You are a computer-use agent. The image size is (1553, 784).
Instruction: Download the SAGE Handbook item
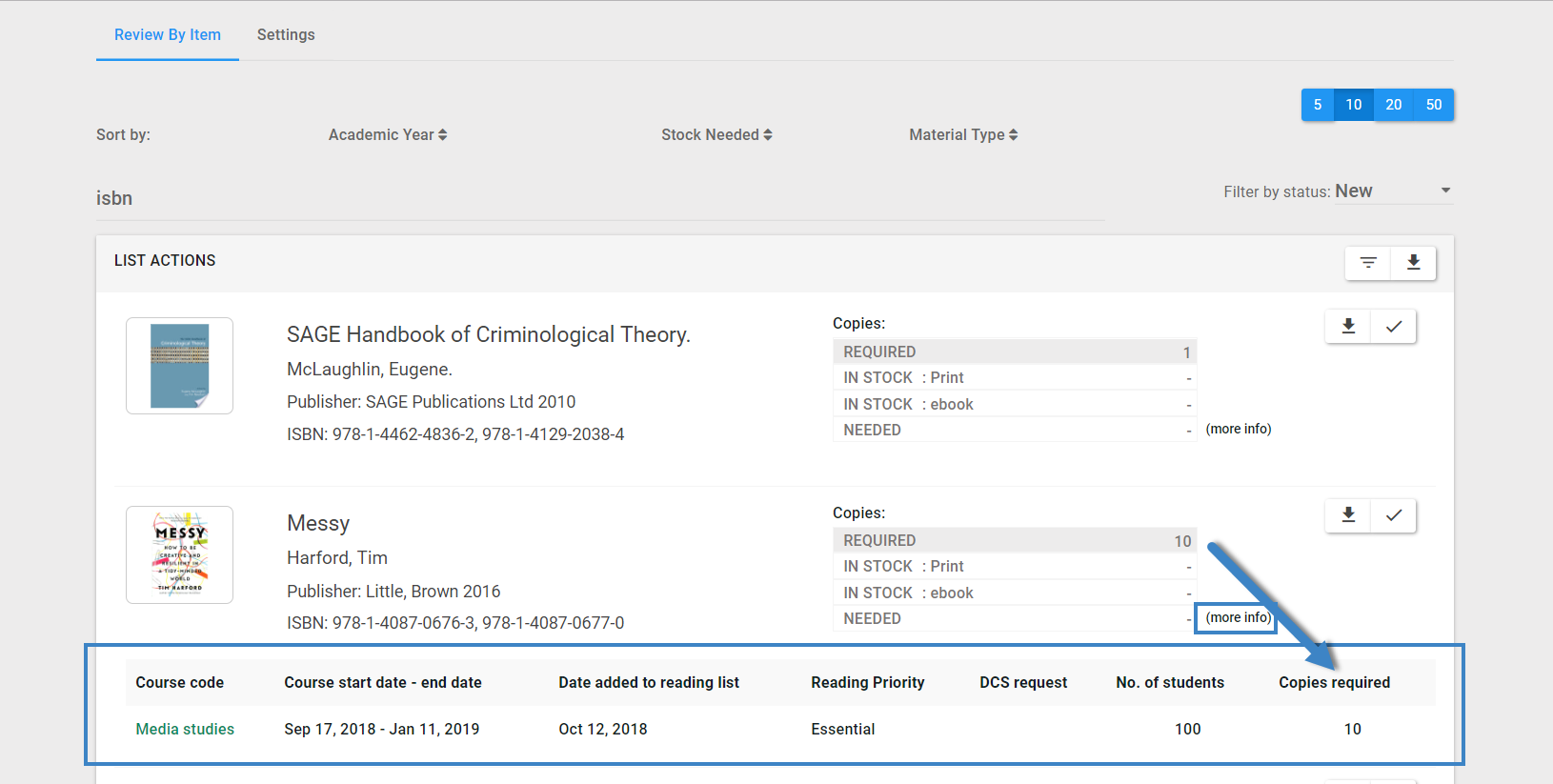click(x=1348, y=327)
